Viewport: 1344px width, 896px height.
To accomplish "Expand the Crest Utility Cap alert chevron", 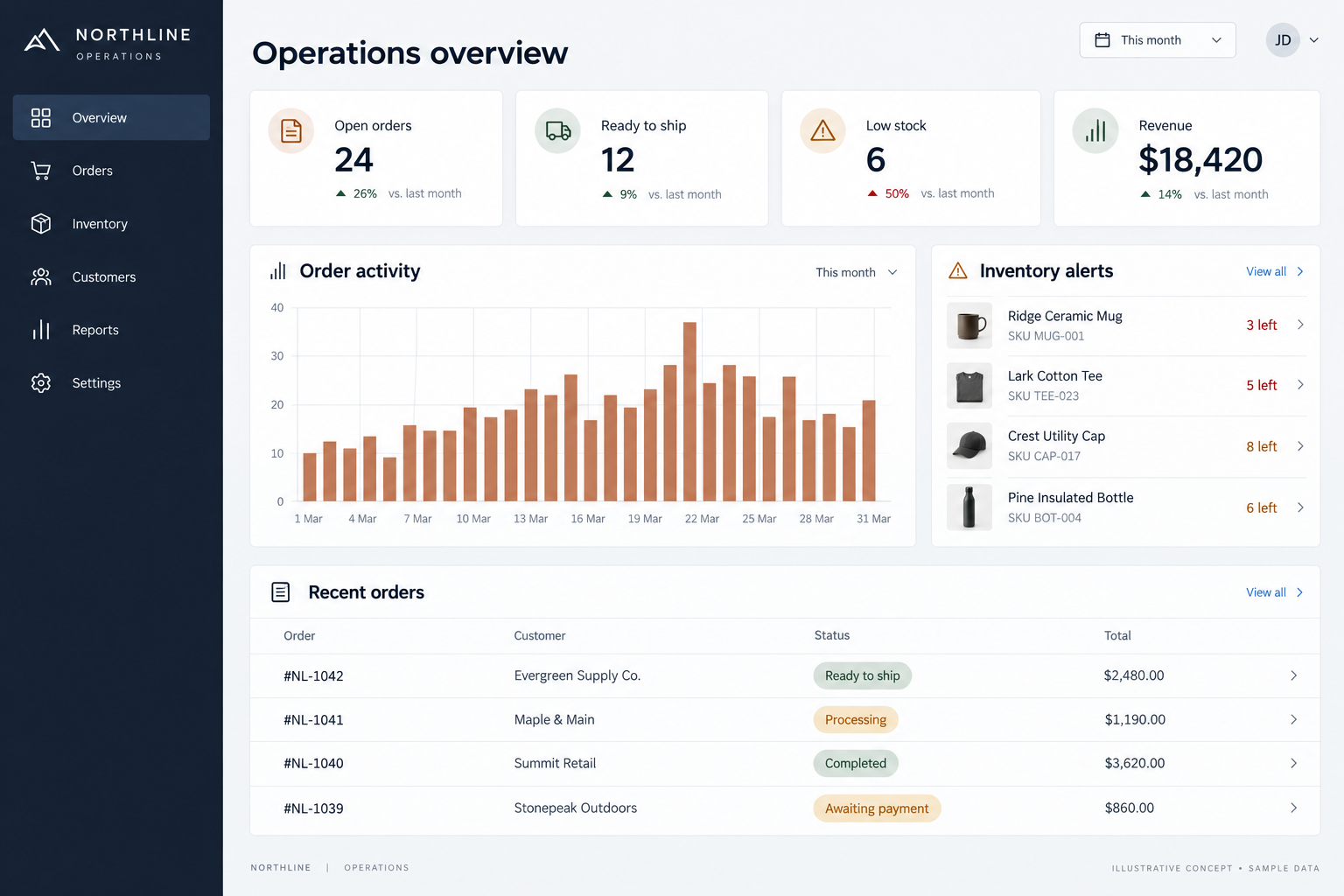I will tap(1300, 446).
